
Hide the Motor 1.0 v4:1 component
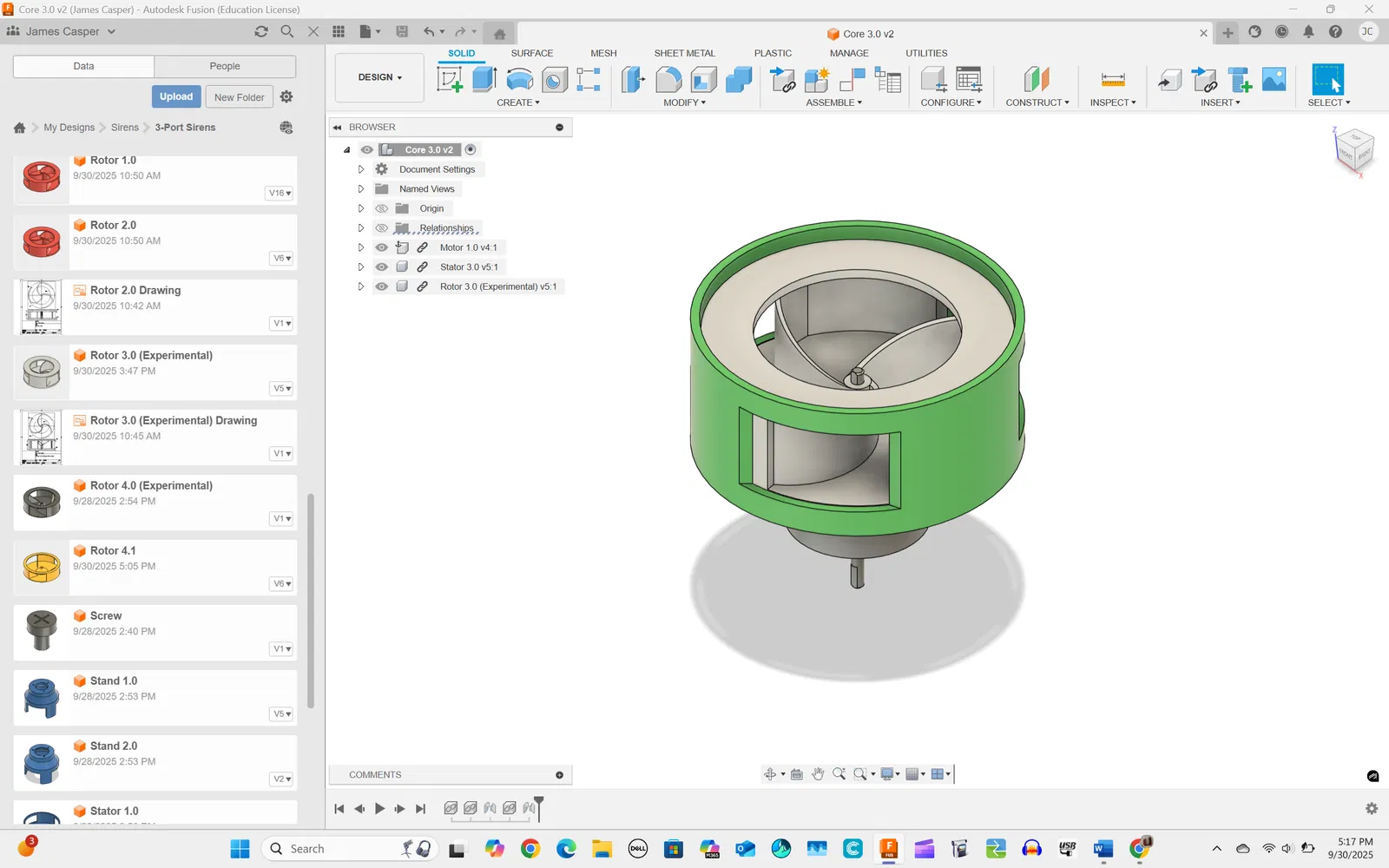[381, 247]
